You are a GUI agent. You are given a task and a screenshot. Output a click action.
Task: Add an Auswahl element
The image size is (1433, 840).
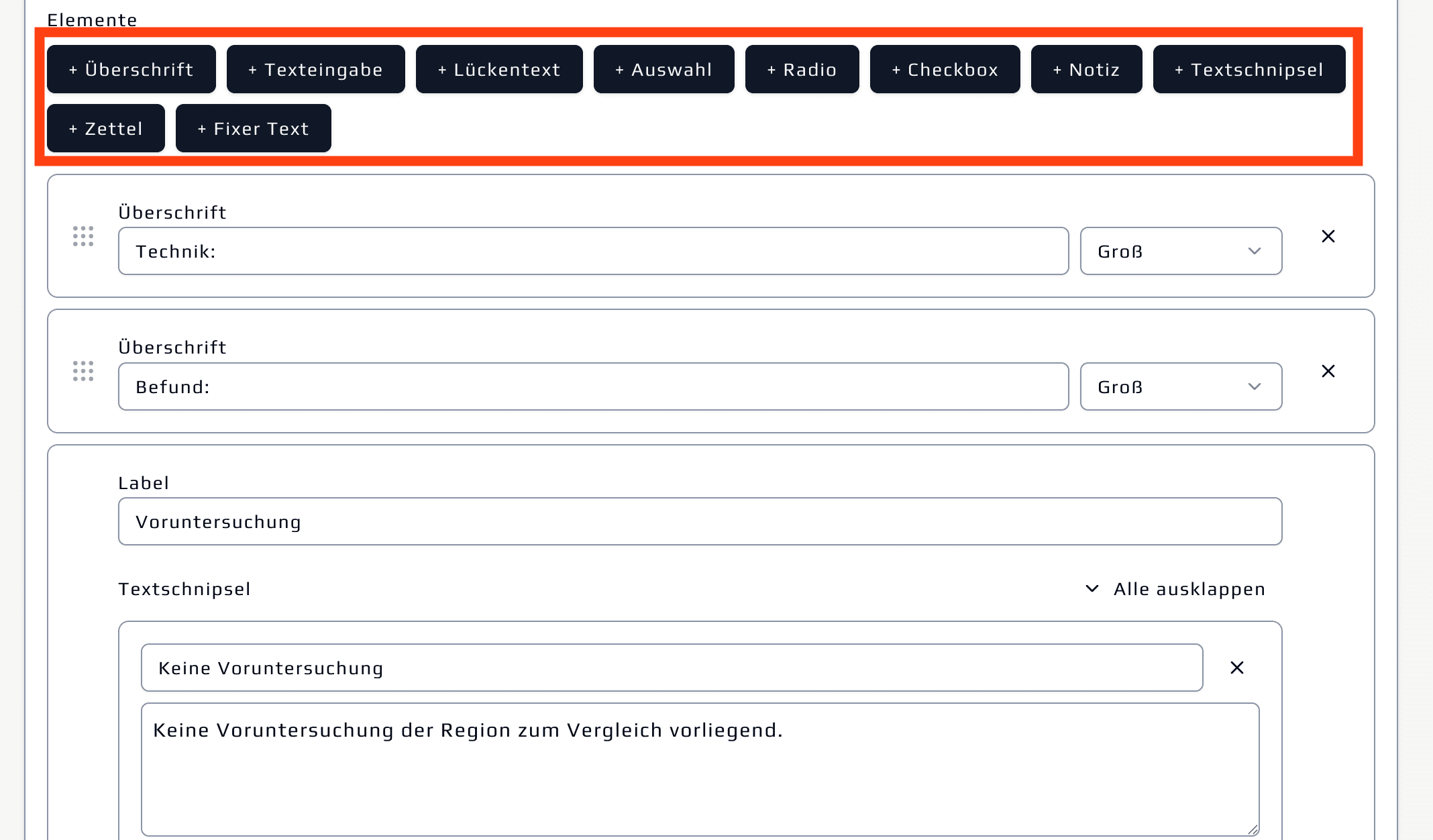coord(664,70)
